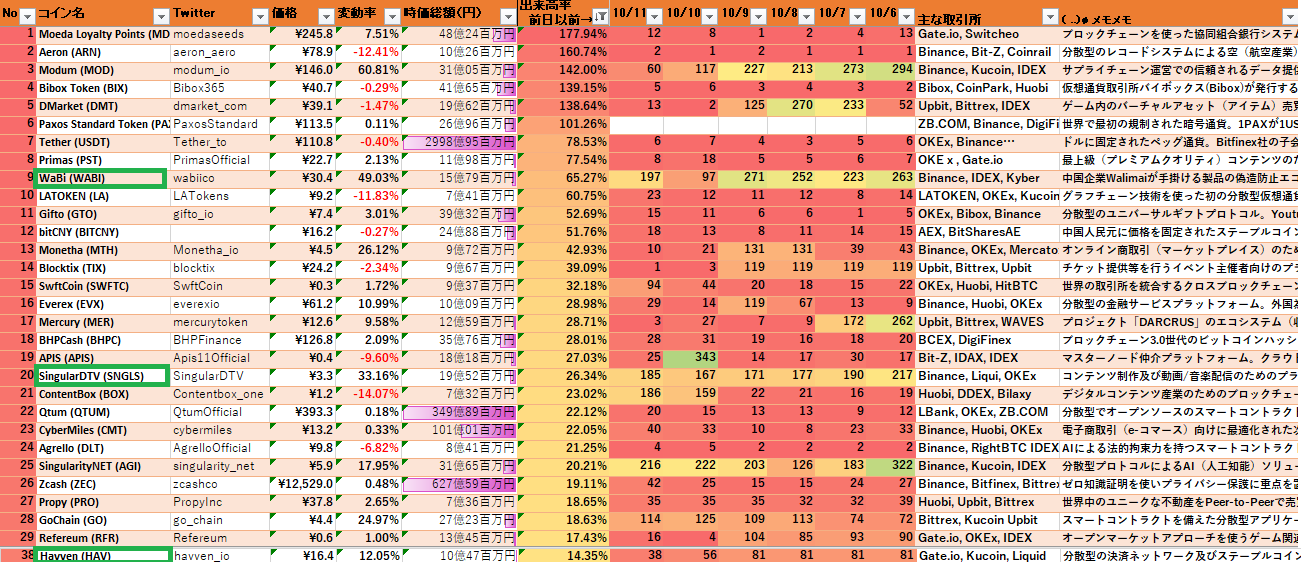The height and width of the screenshot is (562, 1301).
Task: Open the No column filter dropdown
Action: (x=27, y=17)
